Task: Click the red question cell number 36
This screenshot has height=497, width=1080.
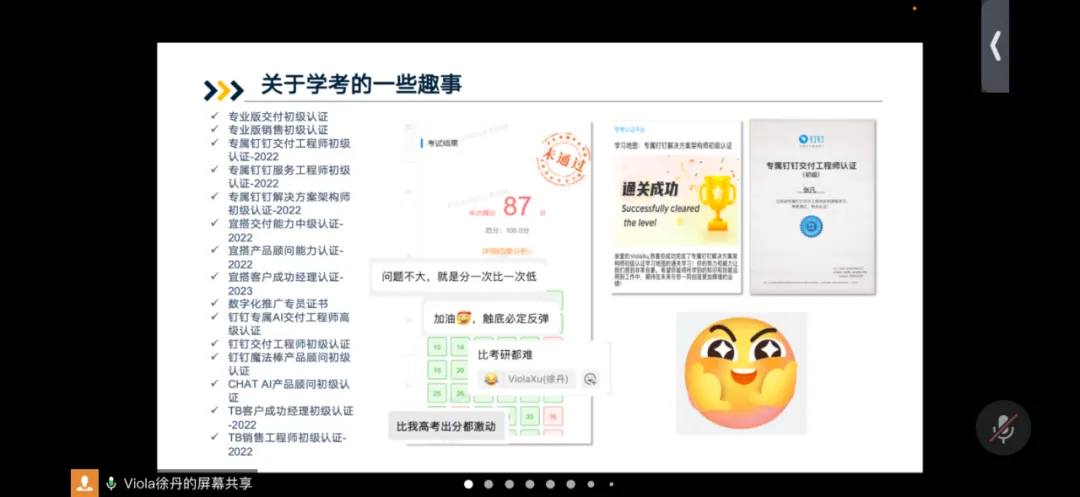Action: coord(552,416)
